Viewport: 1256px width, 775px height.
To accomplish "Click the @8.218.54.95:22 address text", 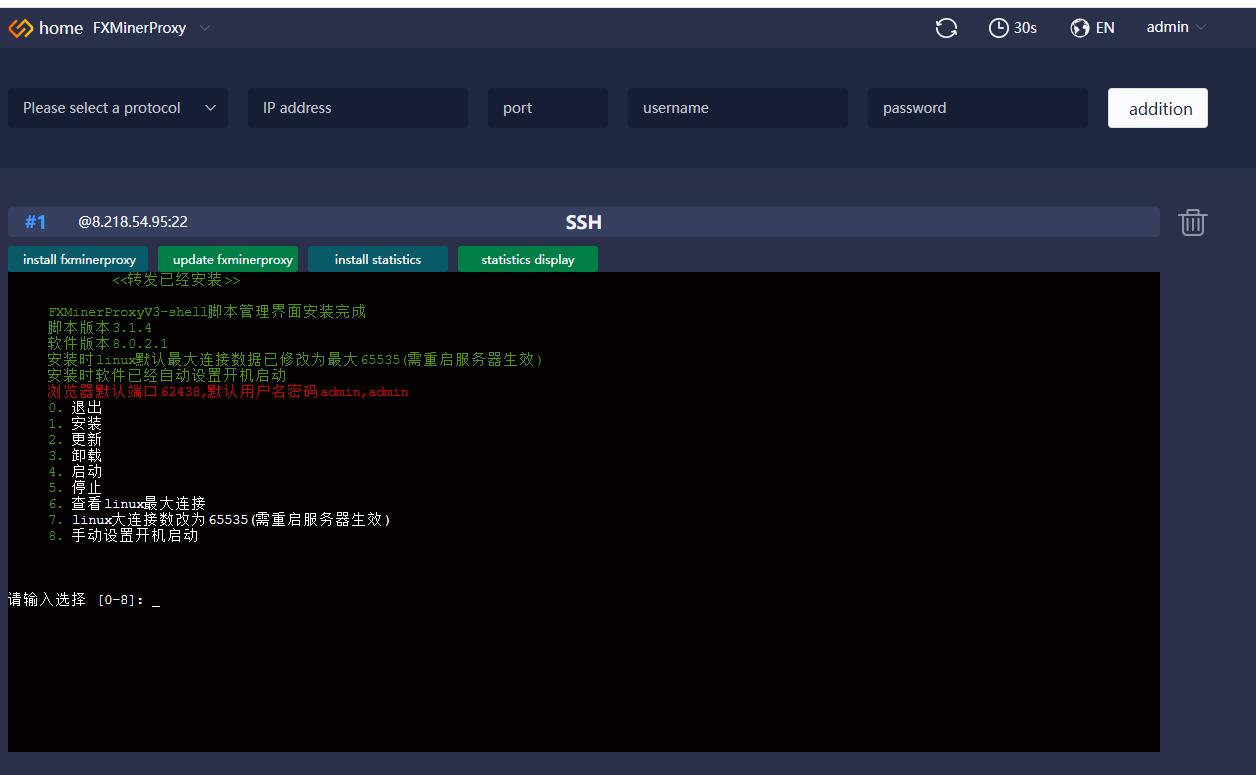I will pyautogui.click(x=133, y=222).
